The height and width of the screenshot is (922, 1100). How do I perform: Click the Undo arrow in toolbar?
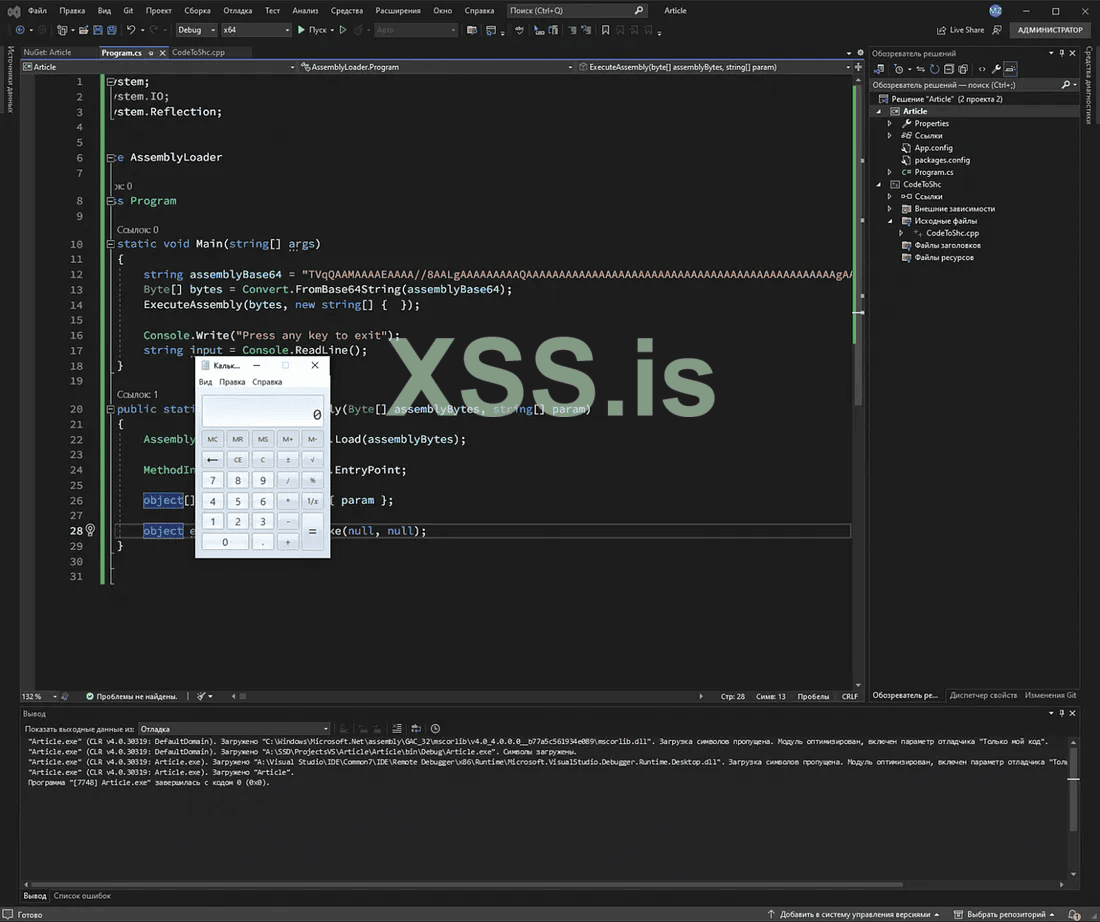click(132, 30)
